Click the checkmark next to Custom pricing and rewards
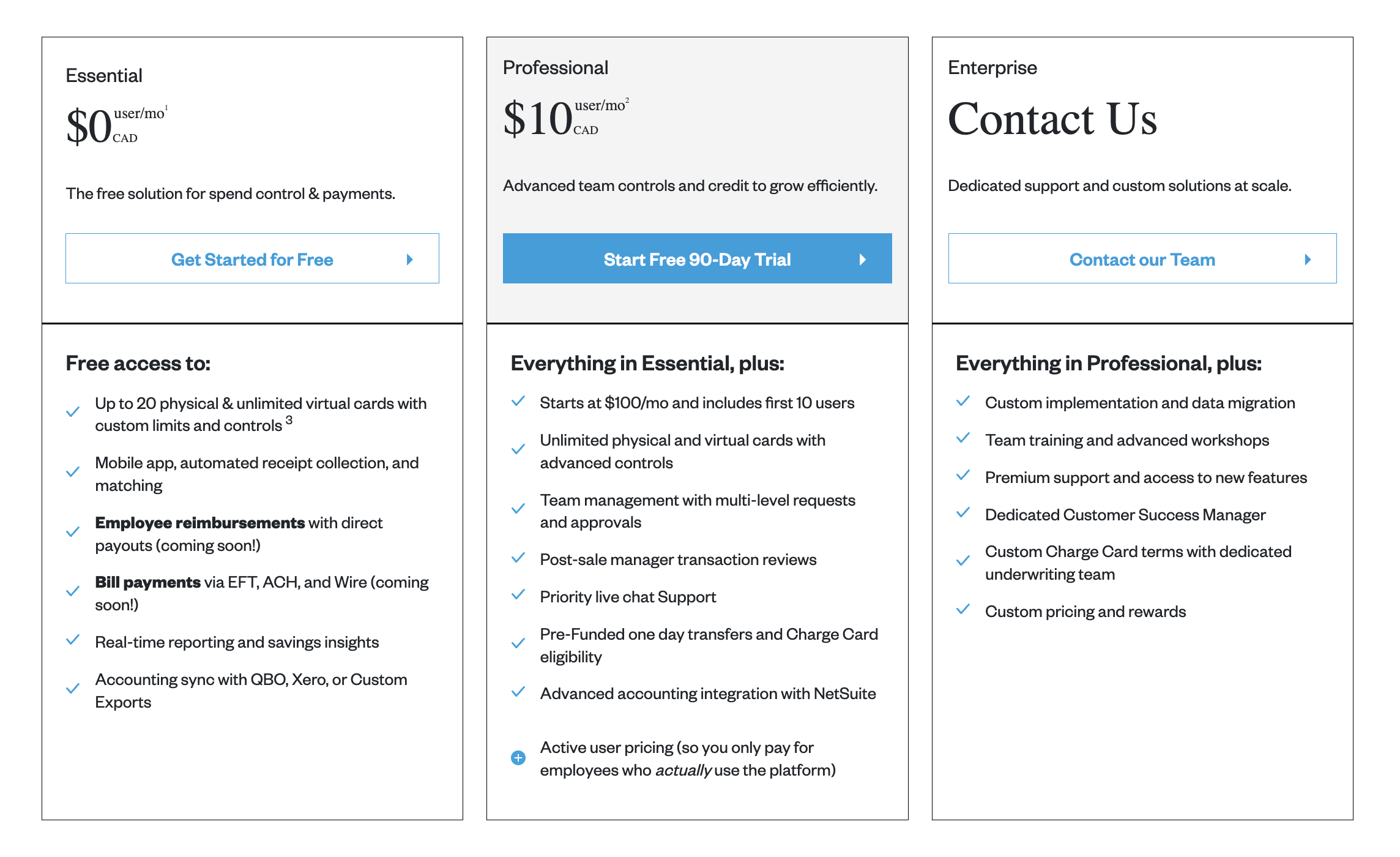The height and width of the screenshot is (857, 1400). [963, 610]
